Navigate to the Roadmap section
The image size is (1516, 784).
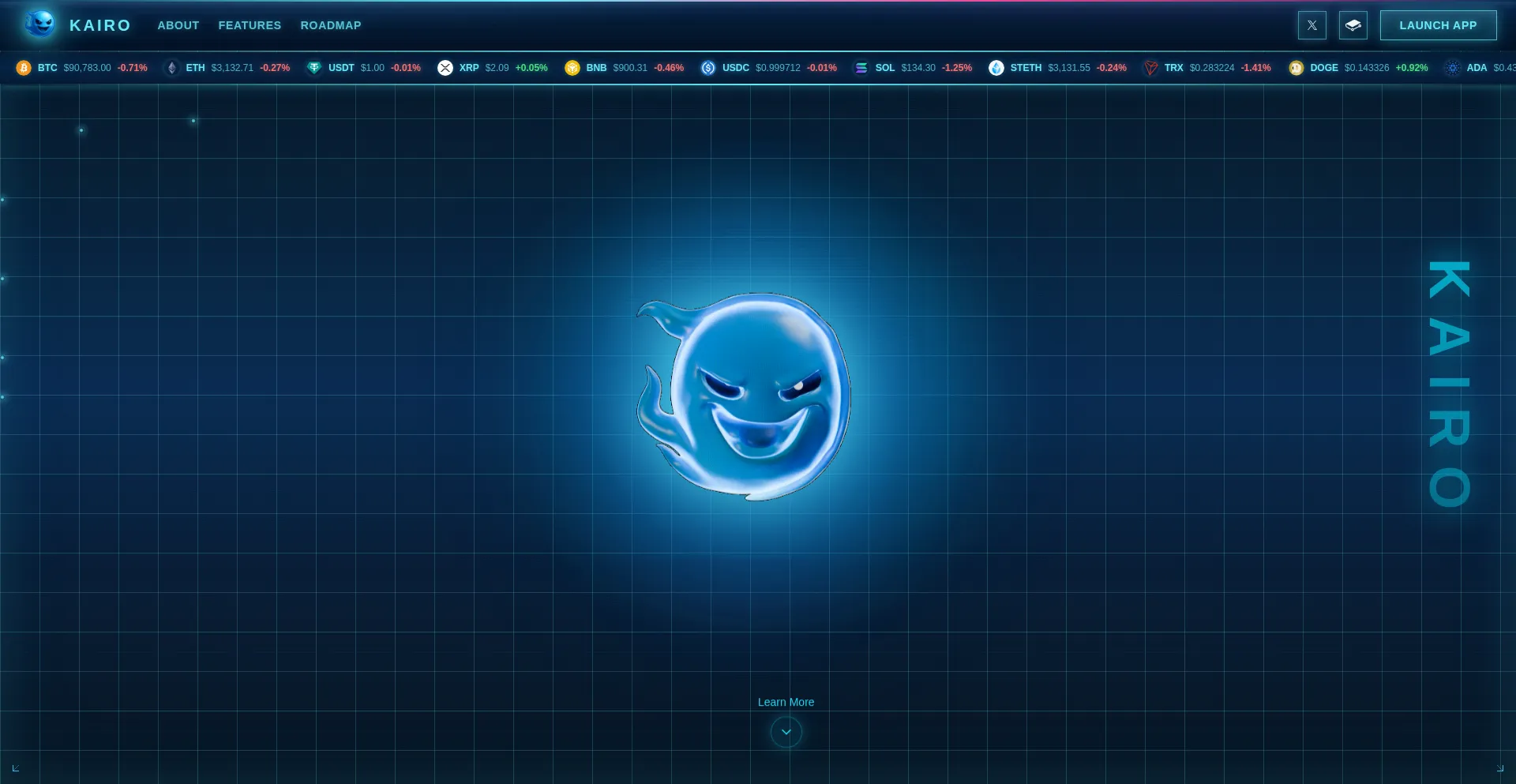pos(331,25)
